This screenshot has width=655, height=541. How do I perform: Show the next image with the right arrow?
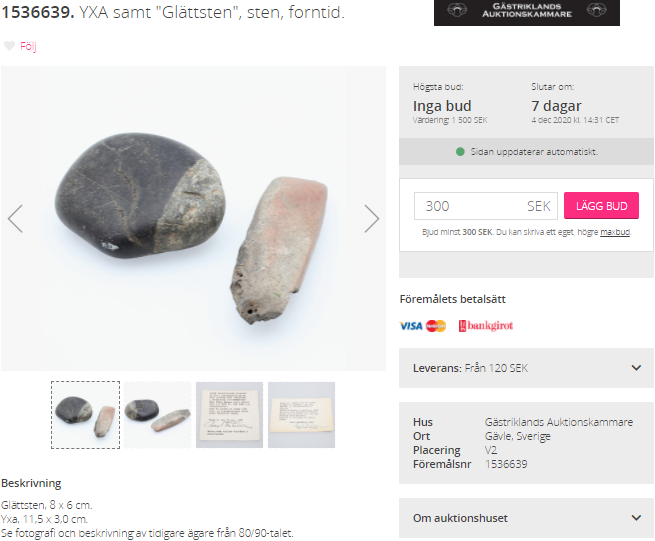[x=371, y=218]
